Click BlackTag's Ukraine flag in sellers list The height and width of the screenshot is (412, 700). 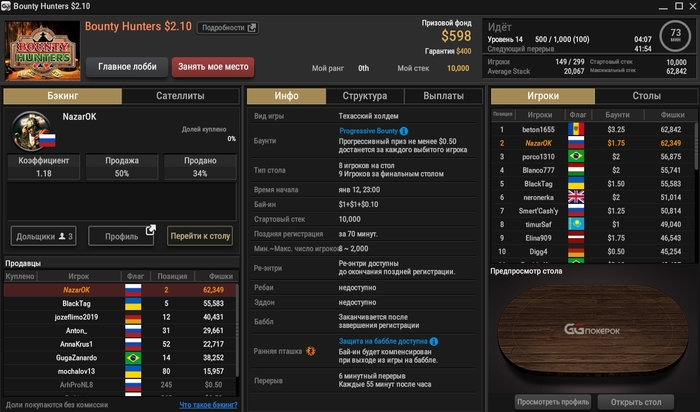[133, 304]
